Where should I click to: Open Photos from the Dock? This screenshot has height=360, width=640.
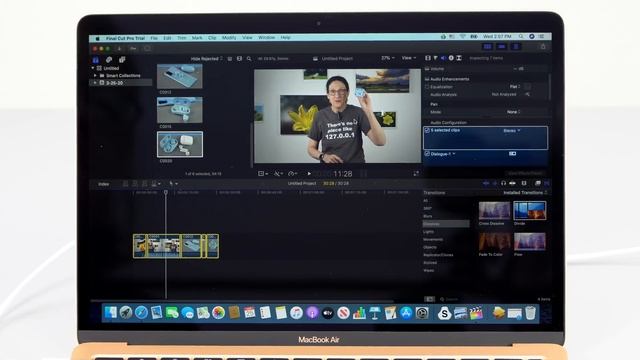point(218,313)
